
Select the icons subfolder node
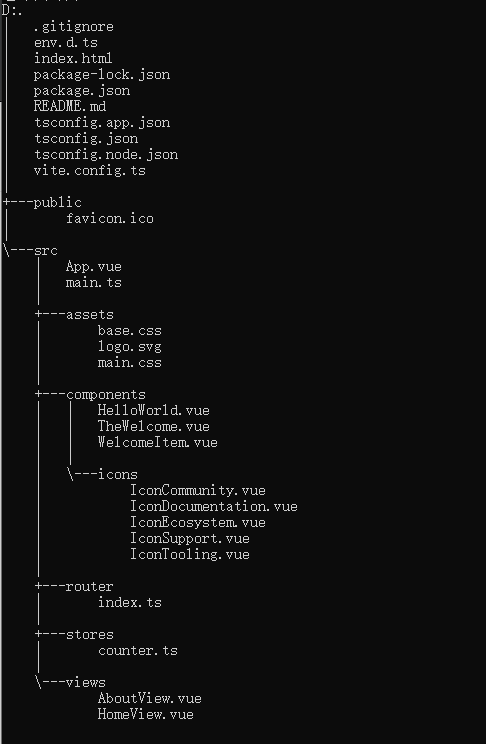[118, 474]
